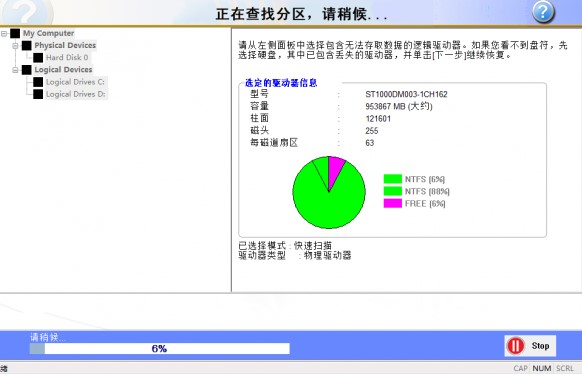Click the 每磁道扇区 field label
Image resolution: width=582 pixels, height=374 pixels.
coord(274,142)
